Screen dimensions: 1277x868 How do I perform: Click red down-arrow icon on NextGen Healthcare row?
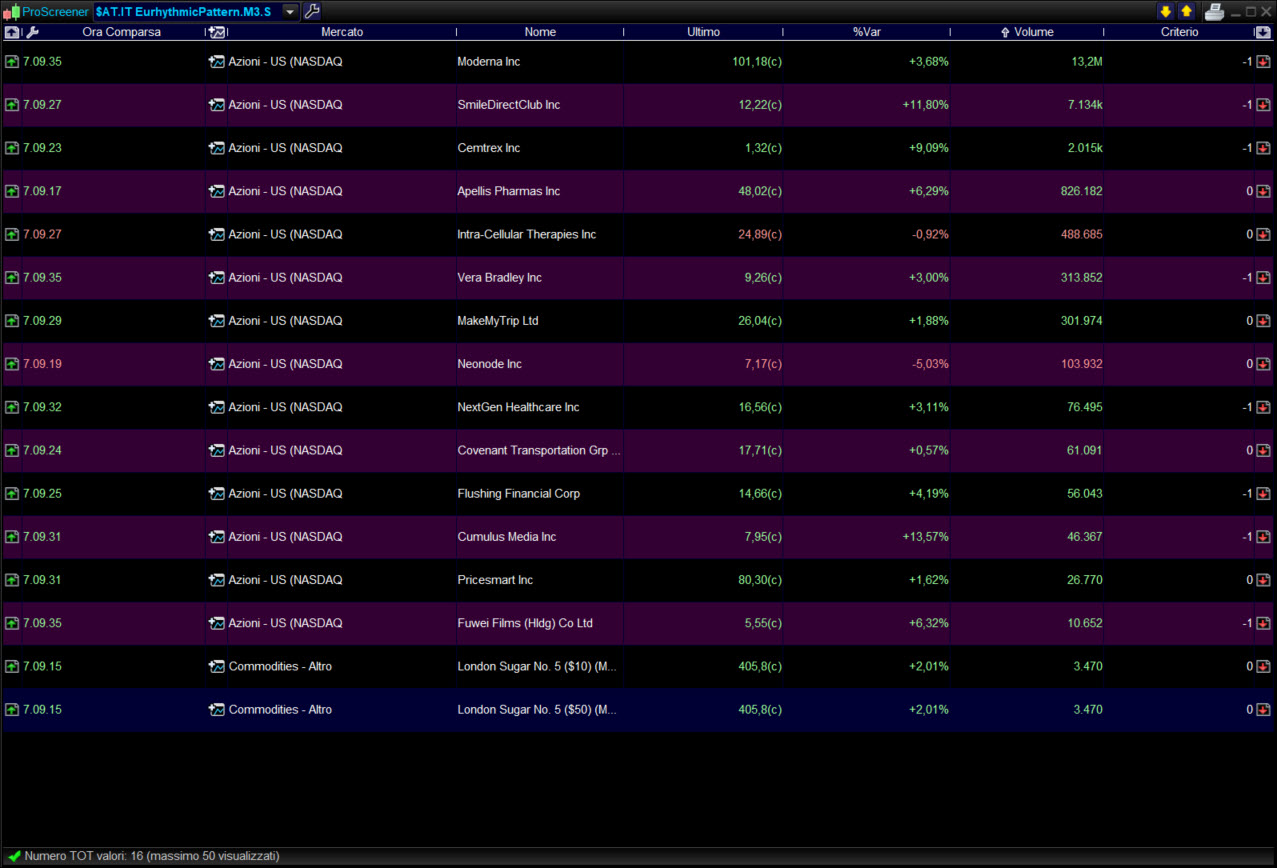point(1263,407)
